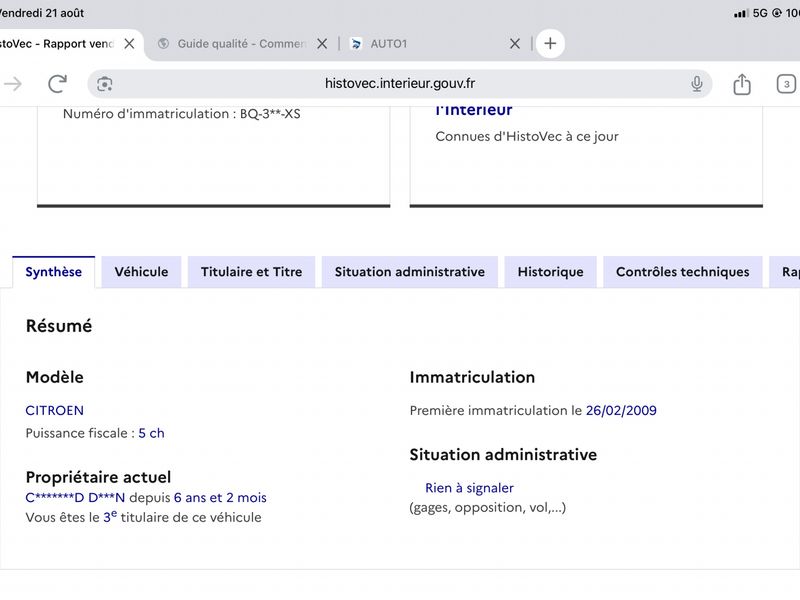Click the 5 ch fiscal power value
The height and width of the screenshot is (600, 800).
[x=152, y=433]
